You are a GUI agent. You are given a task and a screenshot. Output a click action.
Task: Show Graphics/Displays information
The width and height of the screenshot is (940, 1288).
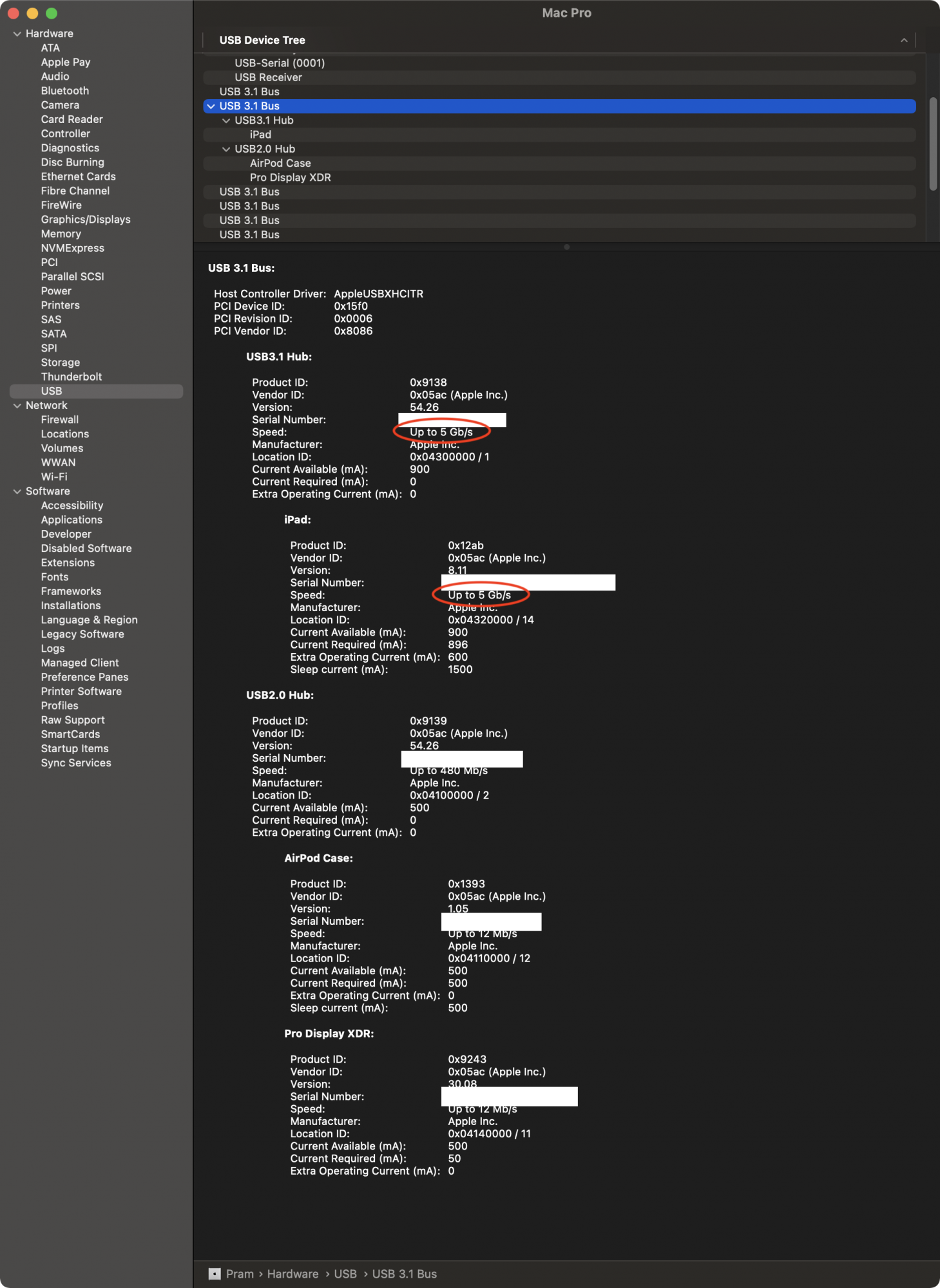[x=86, y=220]
